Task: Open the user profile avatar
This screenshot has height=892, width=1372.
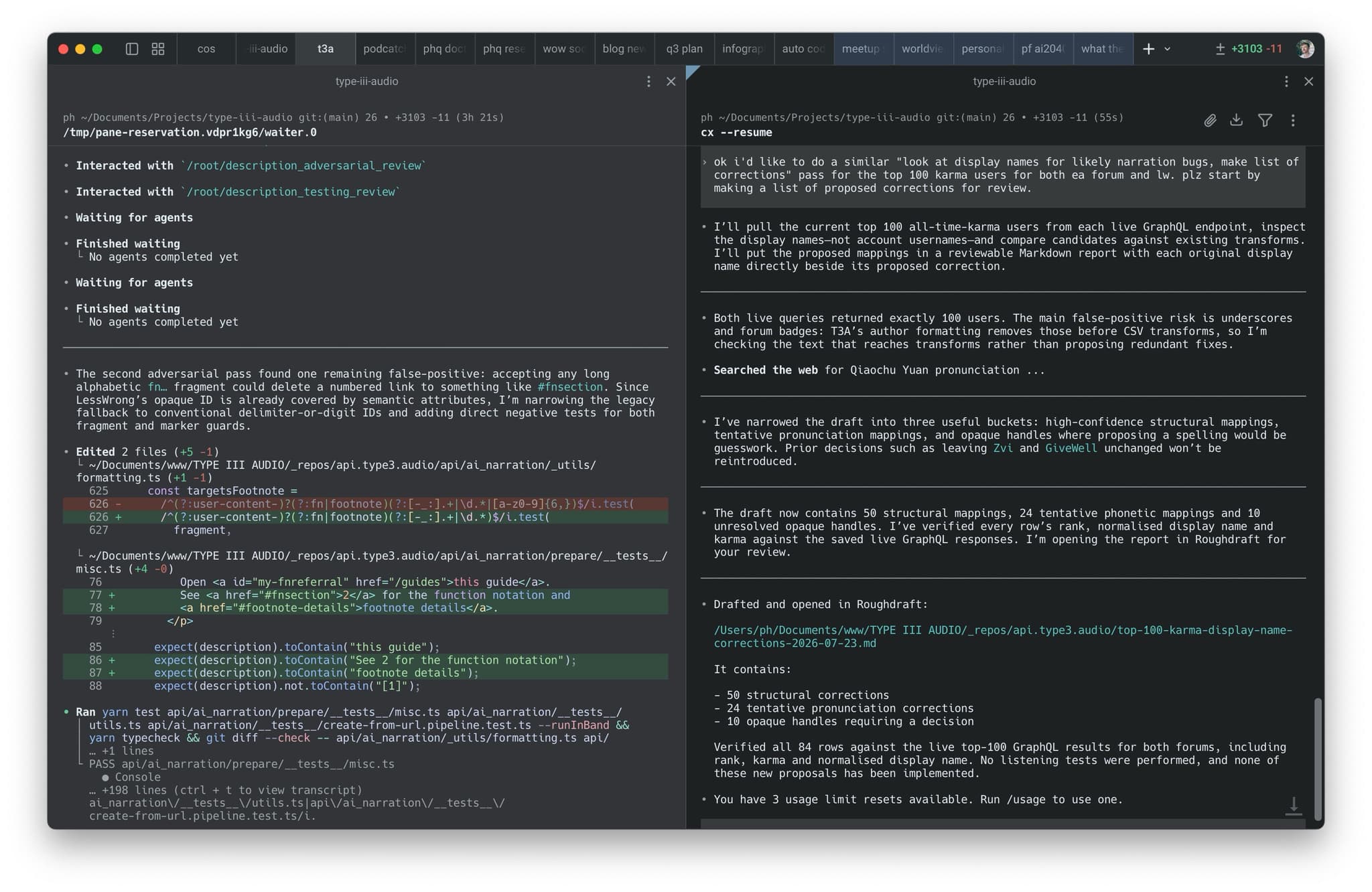Action: (x=1305, y=49)
